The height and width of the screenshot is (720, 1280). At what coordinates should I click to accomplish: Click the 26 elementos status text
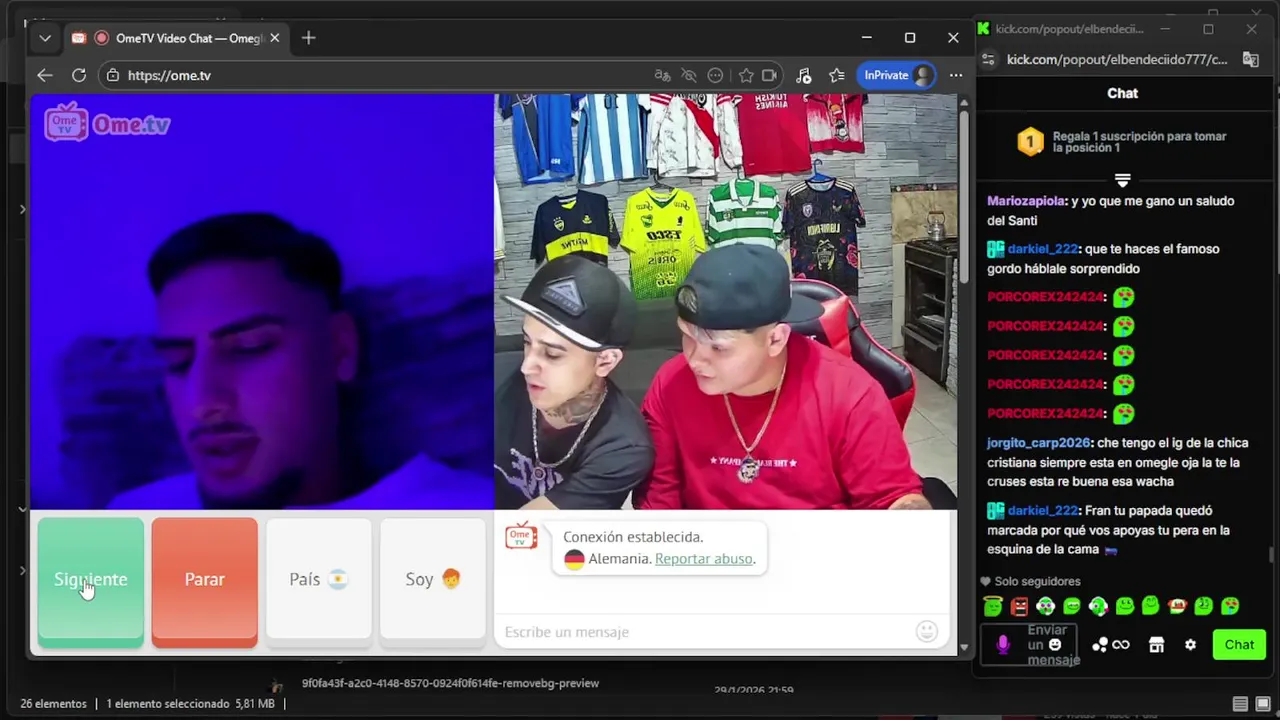[53, 704]
